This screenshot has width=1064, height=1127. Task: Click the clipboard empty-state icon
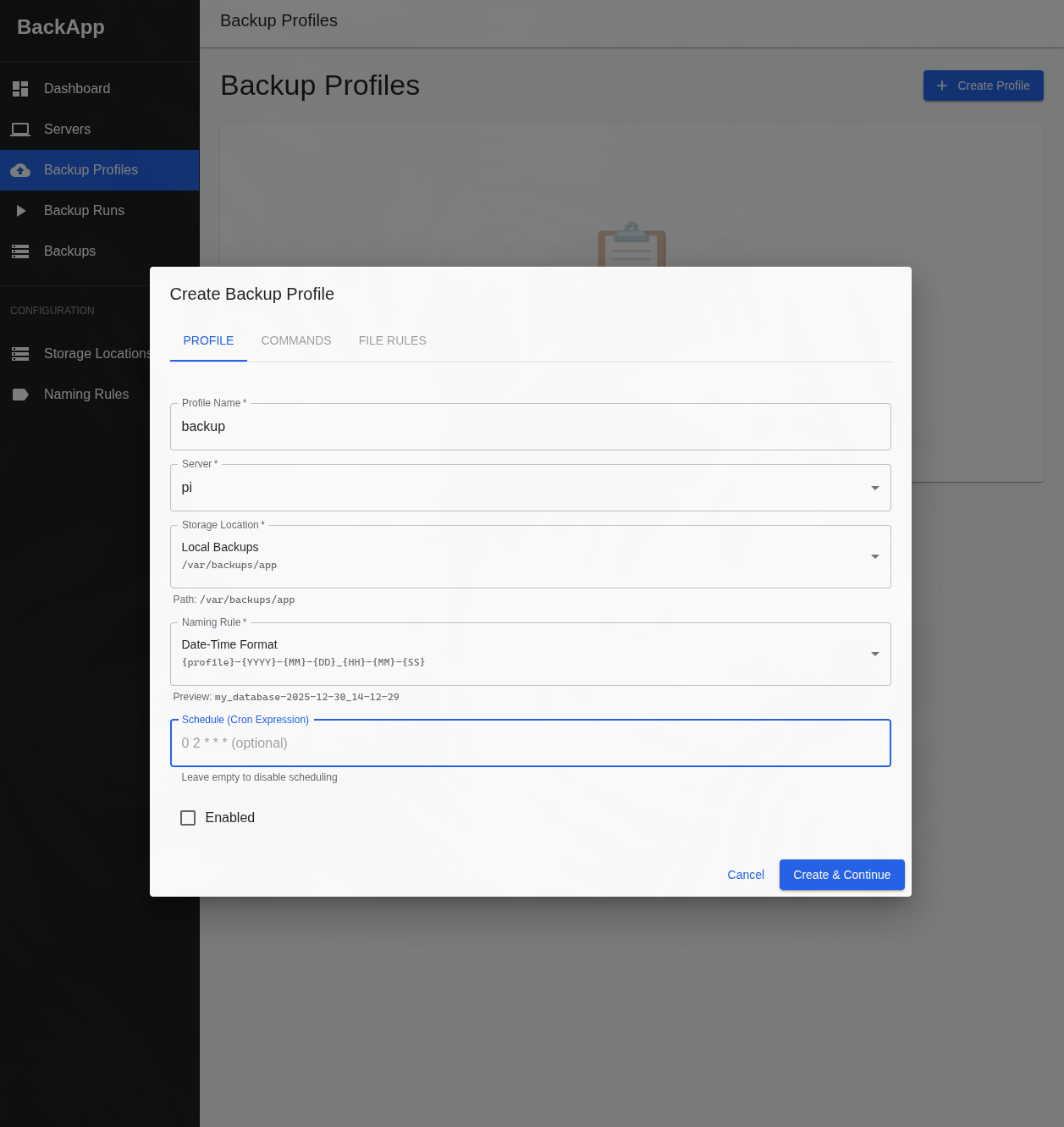tap(631, 245)
